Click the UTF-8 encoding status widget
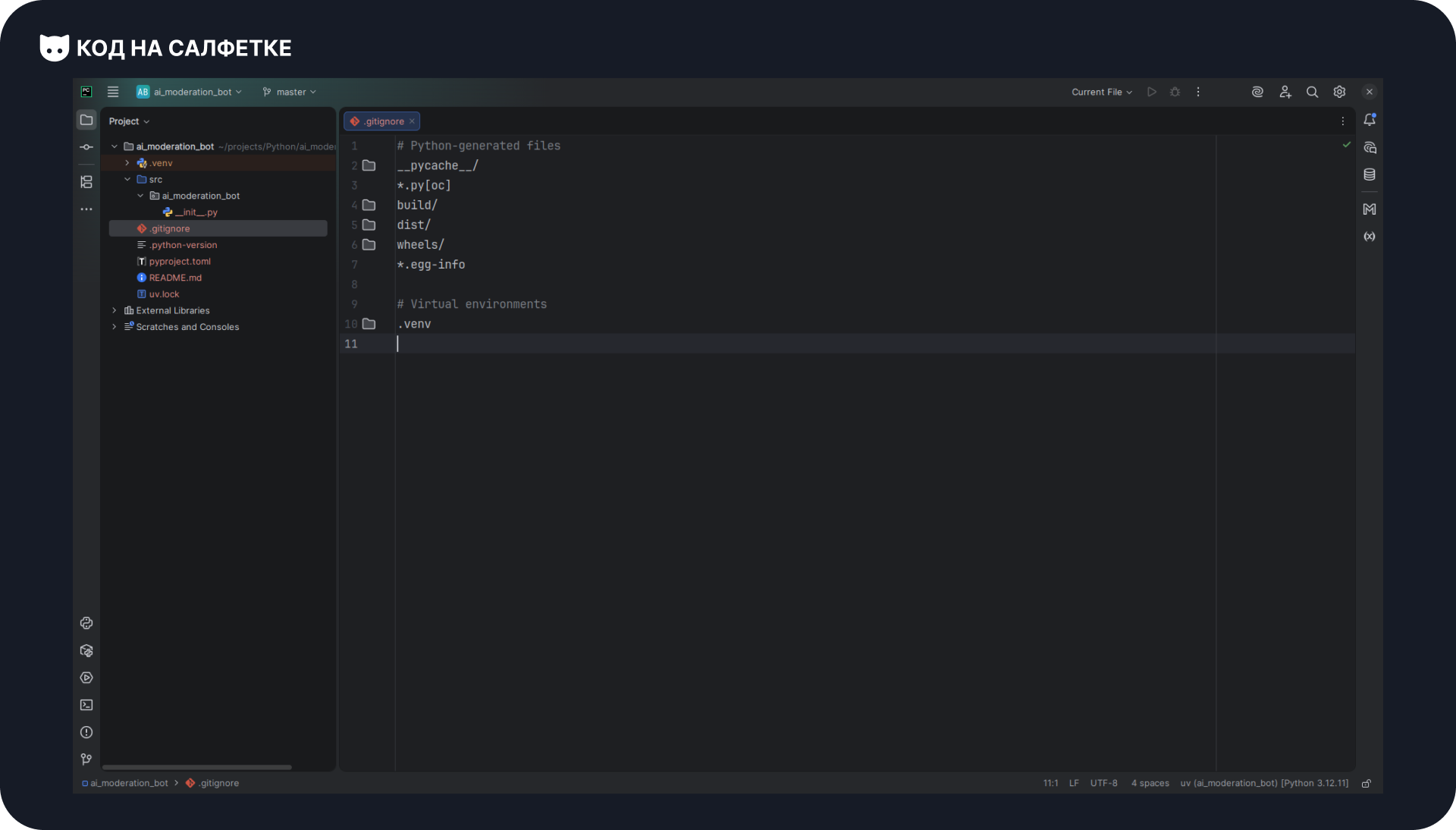 coord(1103,784)
